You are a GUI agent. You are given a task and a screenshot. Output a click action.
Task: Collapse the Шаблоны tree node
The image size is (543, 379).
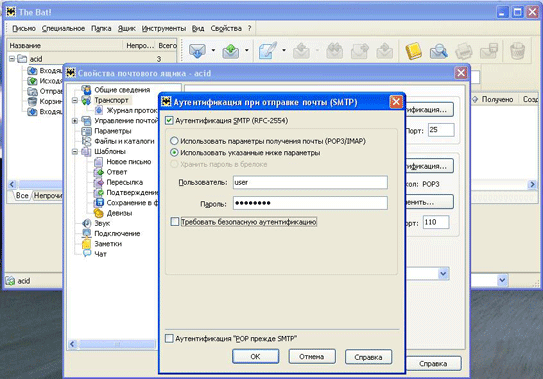(x=75, y=151)
